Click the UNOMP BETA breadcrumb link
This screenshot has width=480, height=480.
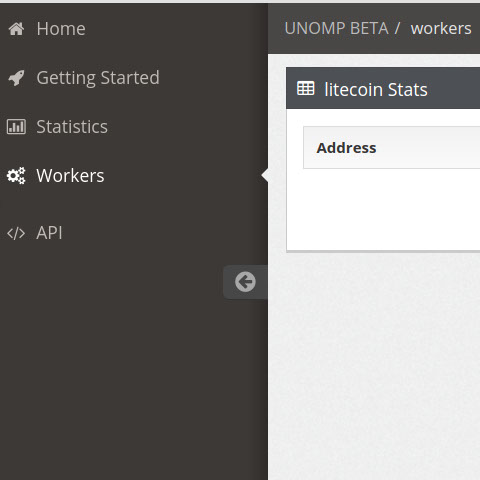point(336,28)
